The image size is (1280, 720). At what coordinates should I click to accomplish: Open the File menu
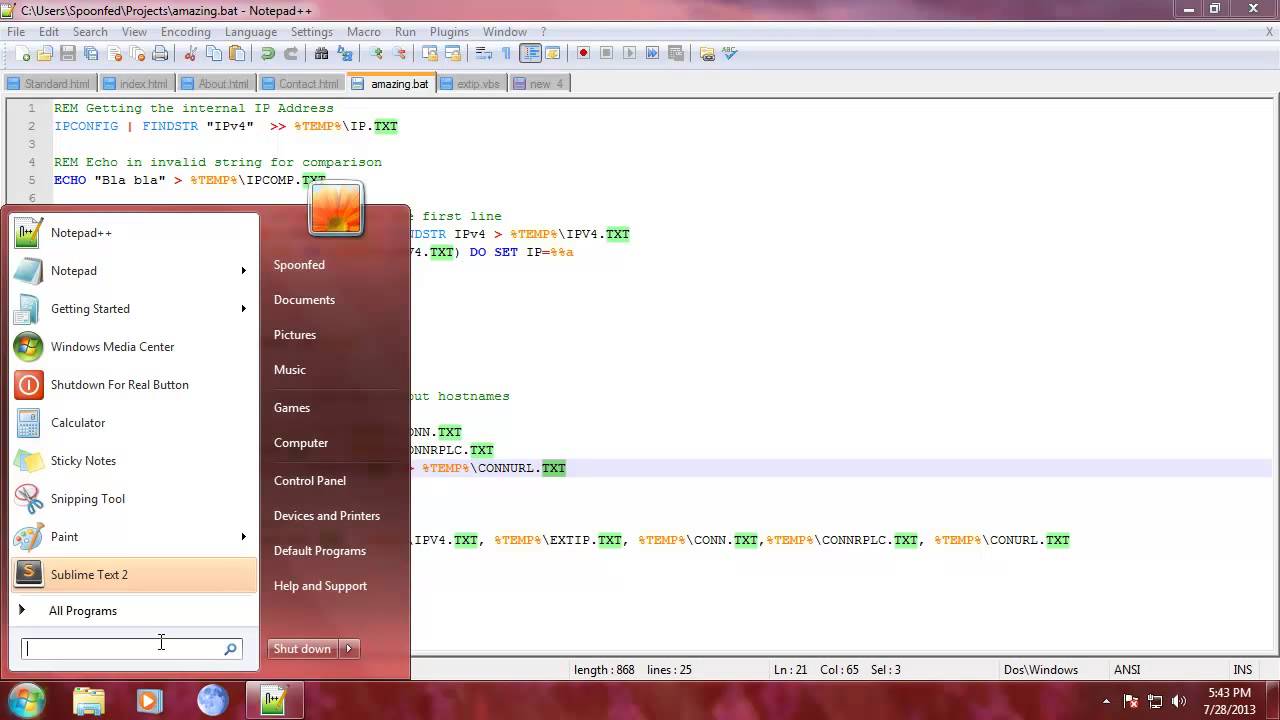(x=16, y=32)
